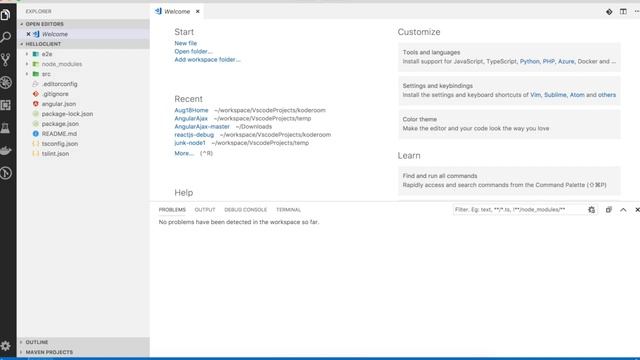
Task: Click the Vim keybindings link
Action: pyautogui.click(x=536, y=95)
